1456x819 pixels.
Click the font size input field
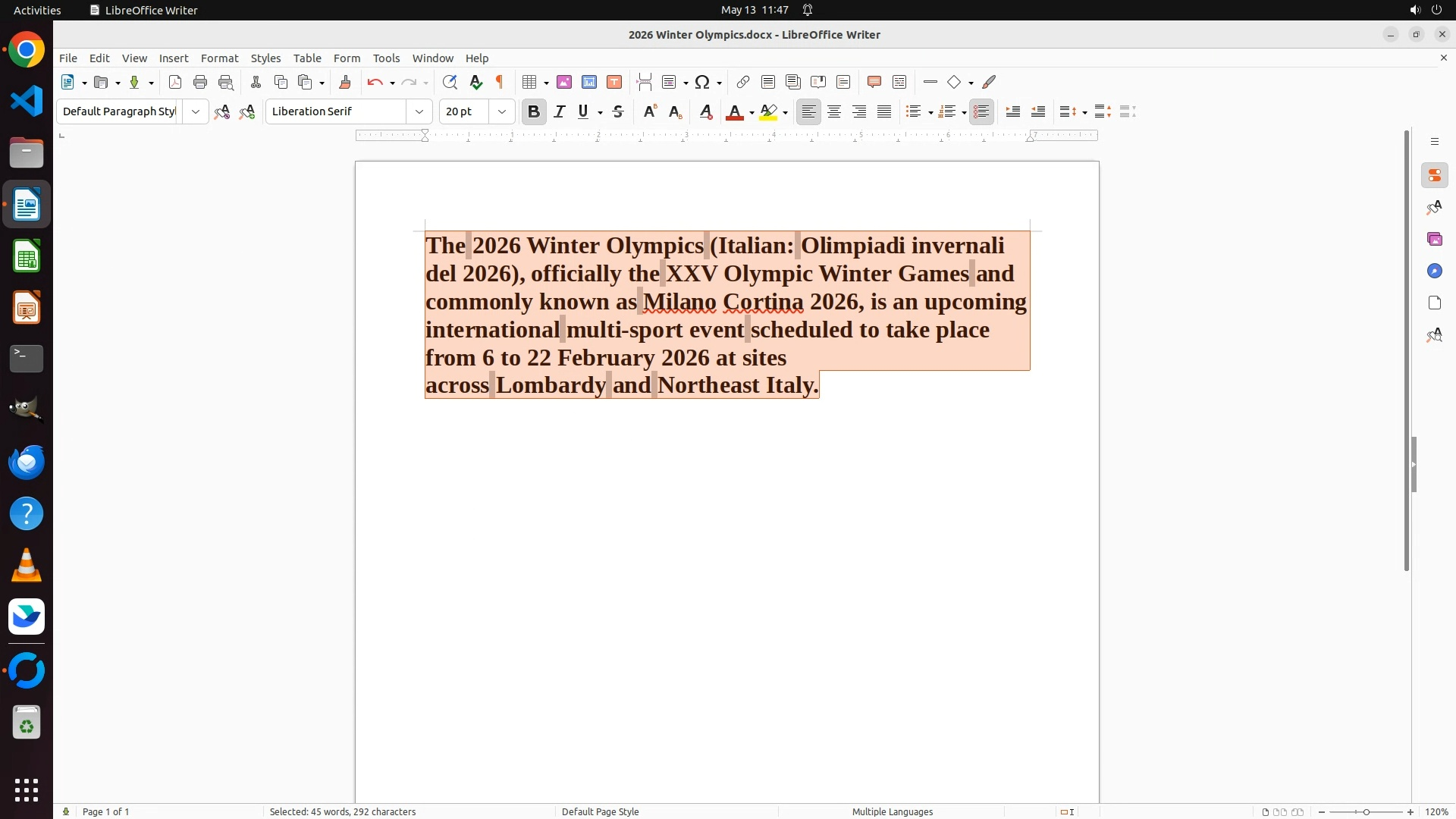[464, 111]
